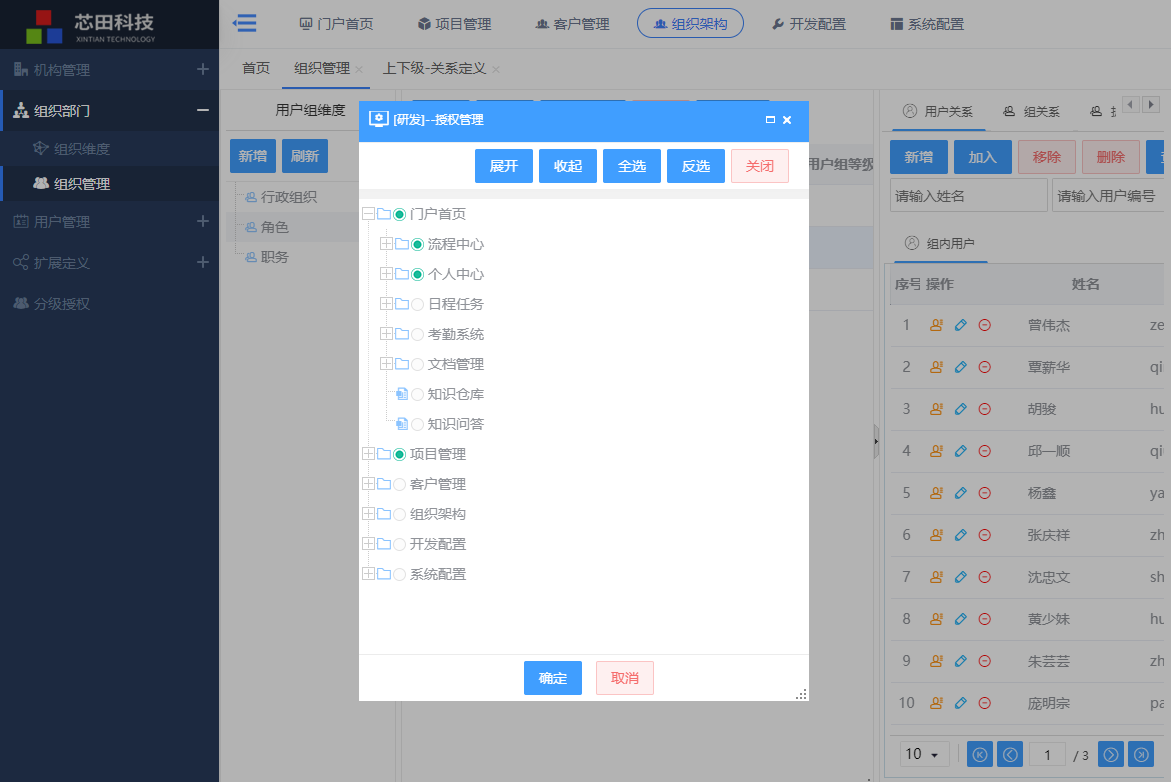Click the dialog resize handle at corner
This screenshot has height=782, width=1171.
[801, 694]
